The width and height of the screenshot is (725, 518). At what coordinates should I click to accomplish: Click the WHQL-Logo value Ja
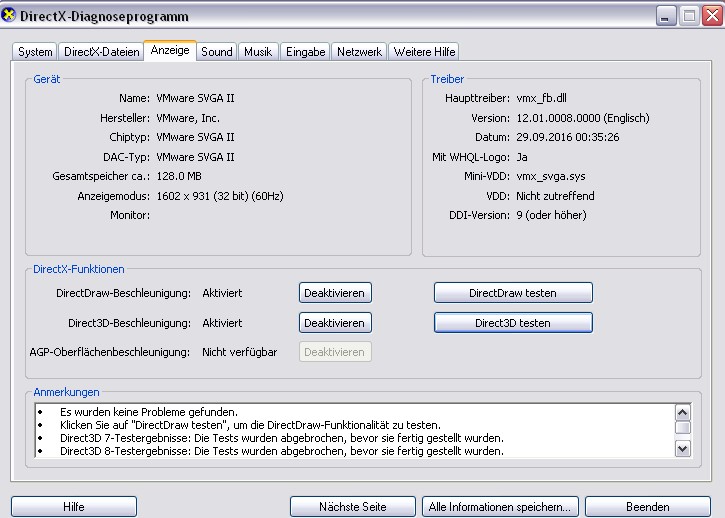tap(522, 157)
